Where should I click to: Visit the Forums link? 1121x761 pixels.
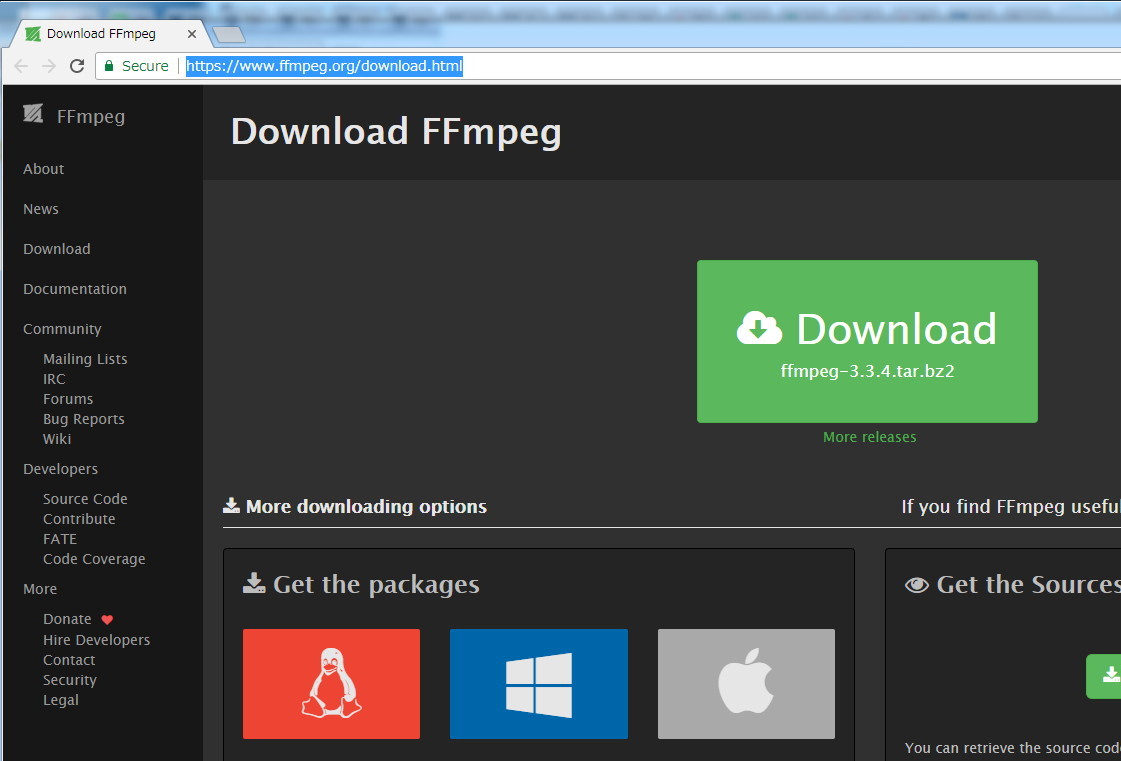point(68,399)
